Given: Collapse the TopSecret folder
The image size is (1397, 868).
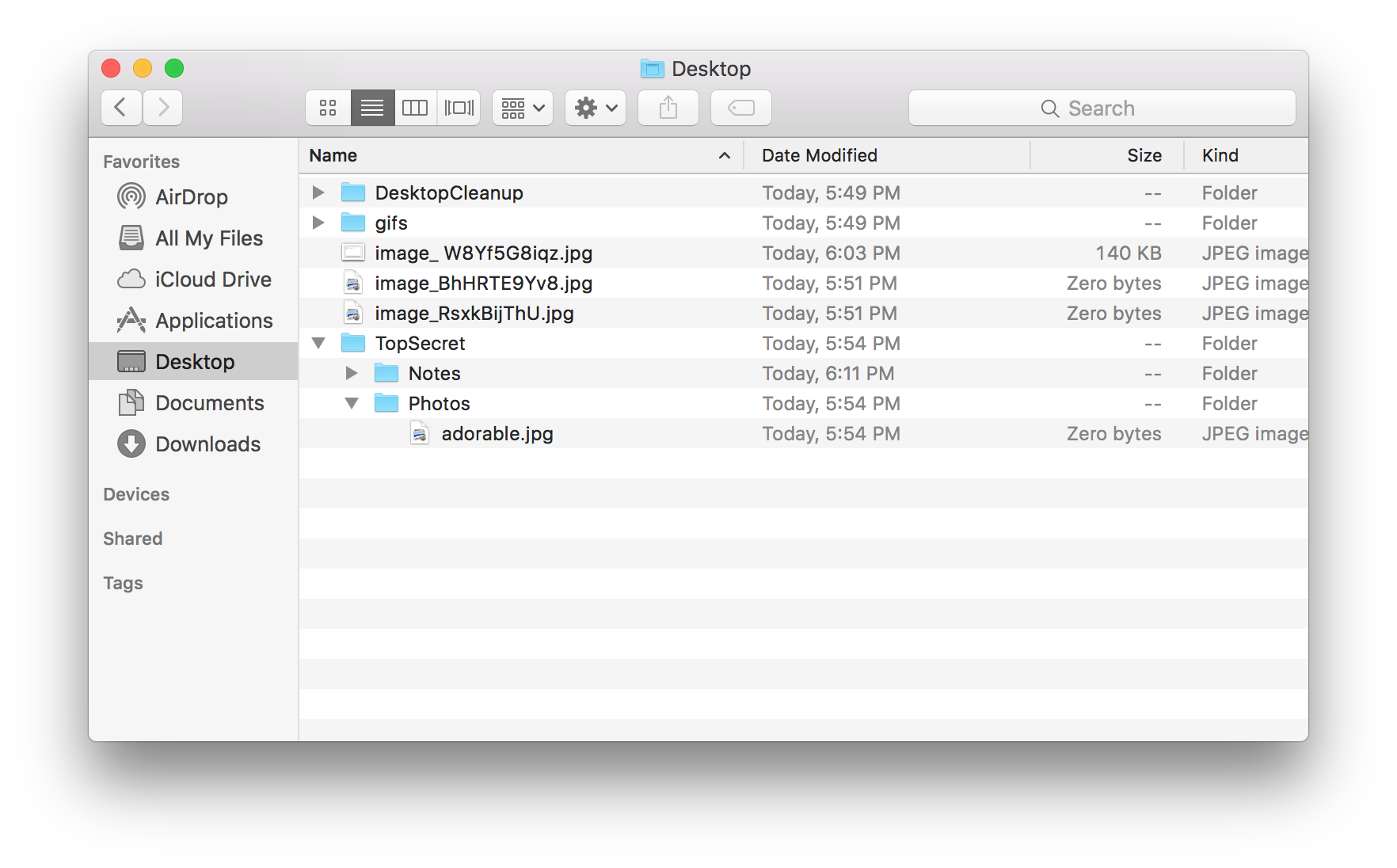Looking at the screenshot, I should [318, 343].
